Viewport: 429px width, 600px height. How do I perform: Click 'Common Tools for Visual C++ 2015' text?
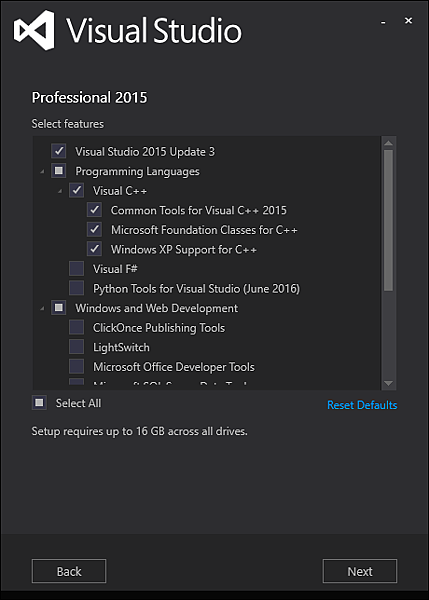[199, 210]
